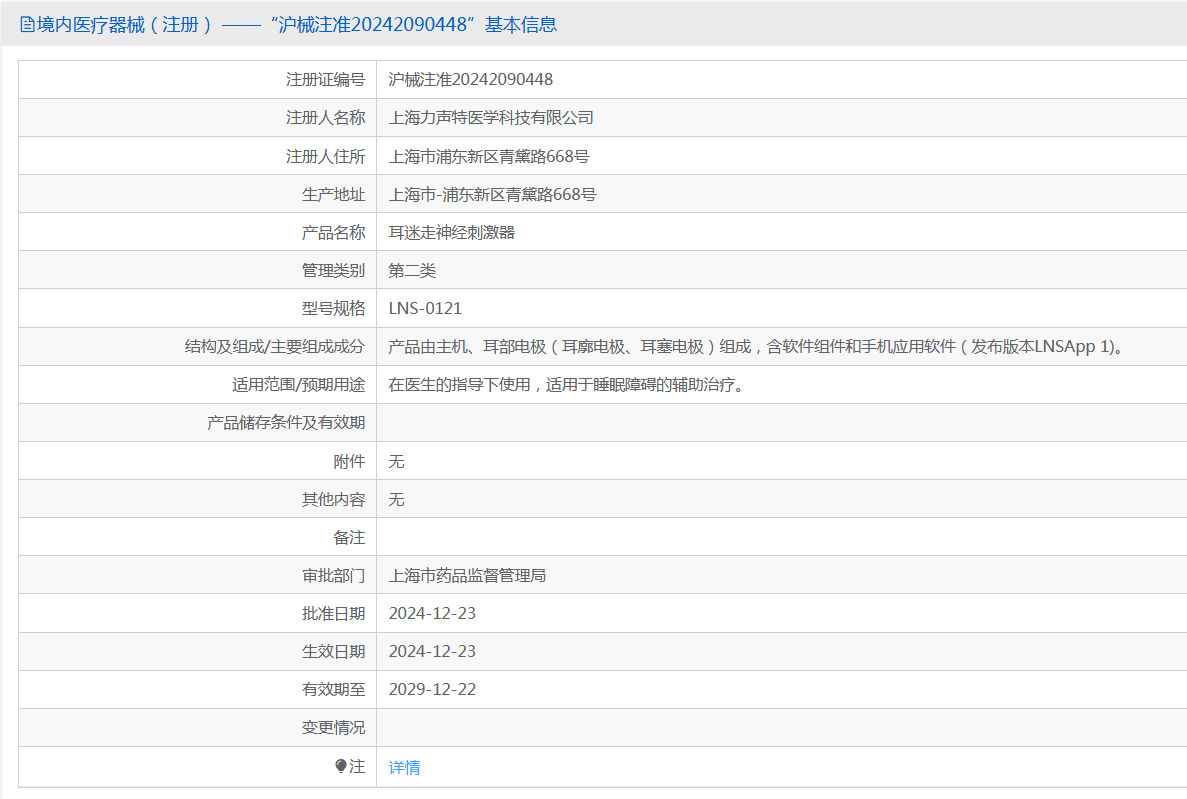Viewport: 1187px width, 799px height.
Task: Click the 附件 value 无
Action: click(x=396, y=461)
